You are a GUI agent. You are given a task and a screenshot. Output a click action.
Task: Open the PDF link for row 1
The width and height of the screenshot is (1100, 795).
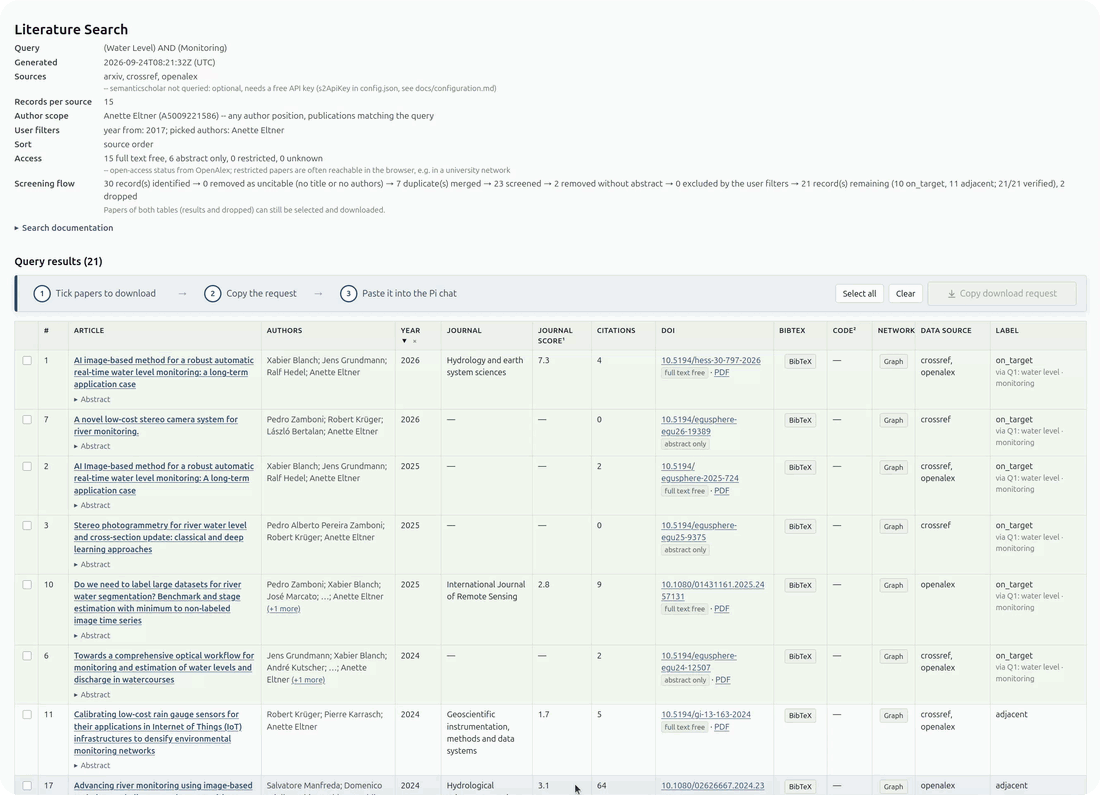pyautogui.click(x=722, y=373)
